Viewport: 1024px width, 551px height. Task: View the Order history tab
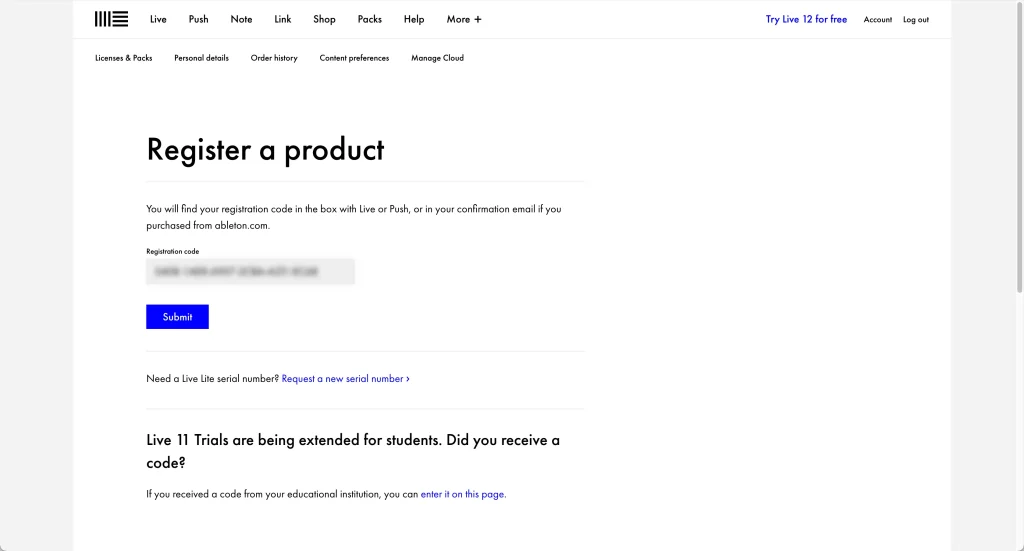[x=274, y=58]
